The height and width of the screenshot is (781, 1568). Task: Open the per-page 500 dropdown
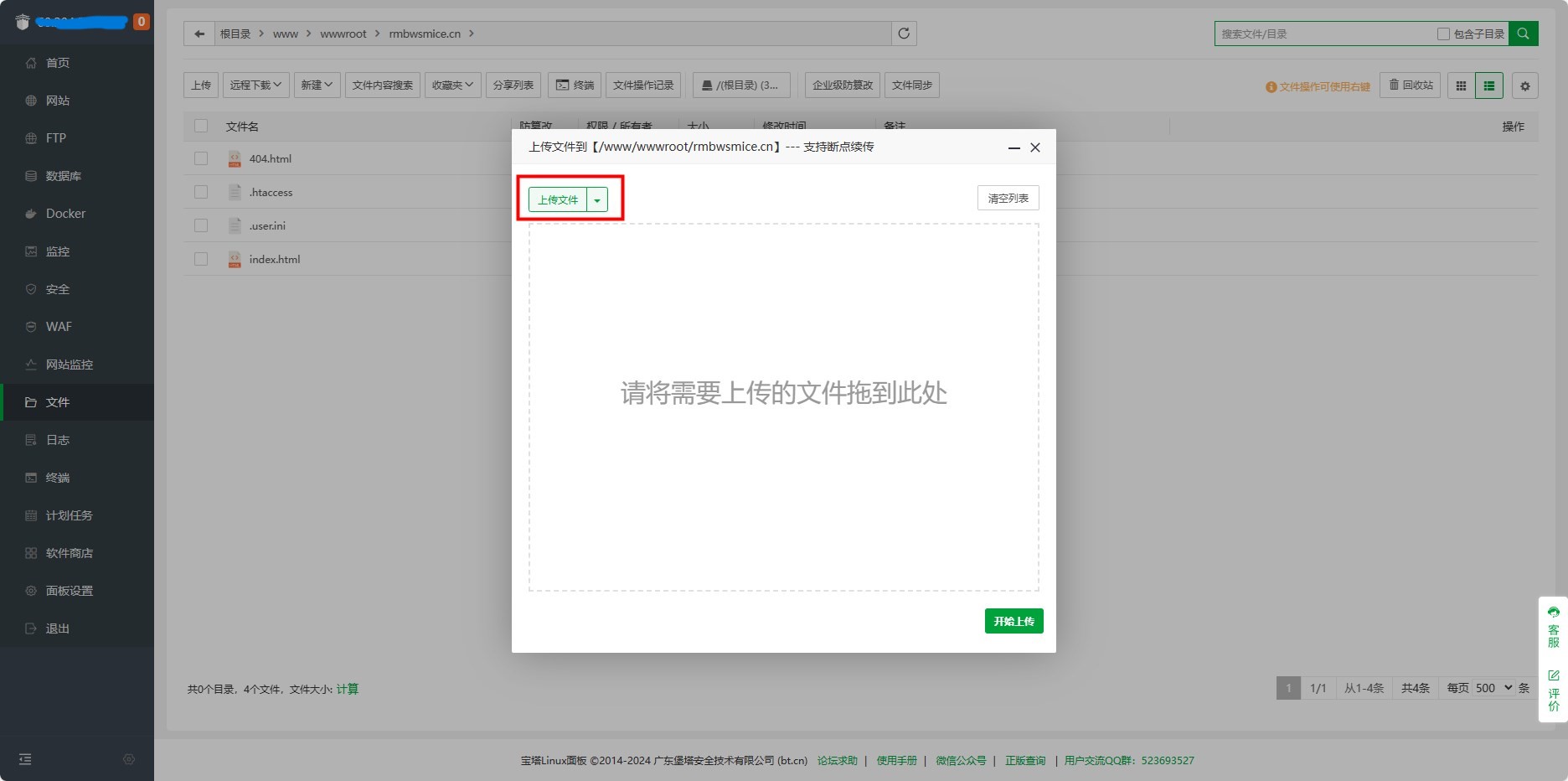point(1494,688)
